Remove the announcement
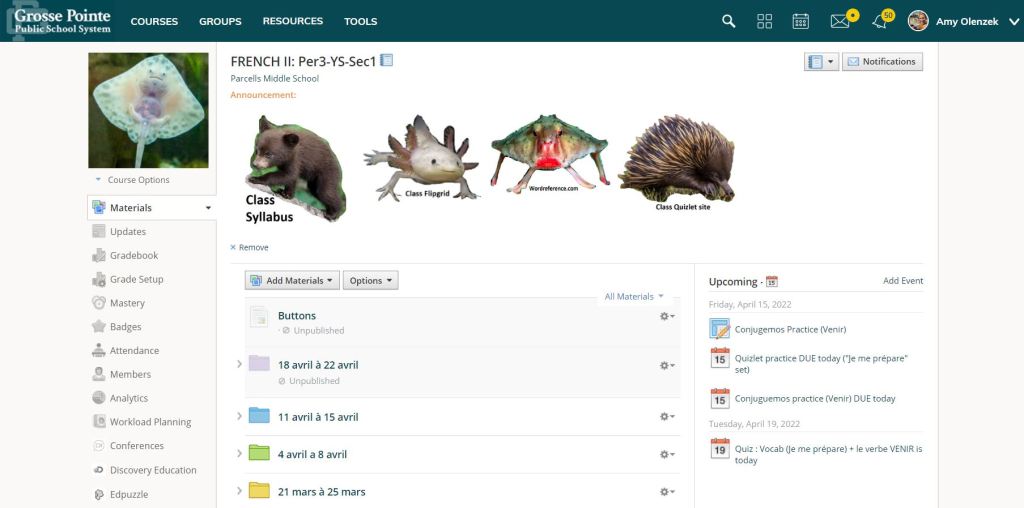The height and width of the screenshot is (508, 1024). (x=253, y=247)
